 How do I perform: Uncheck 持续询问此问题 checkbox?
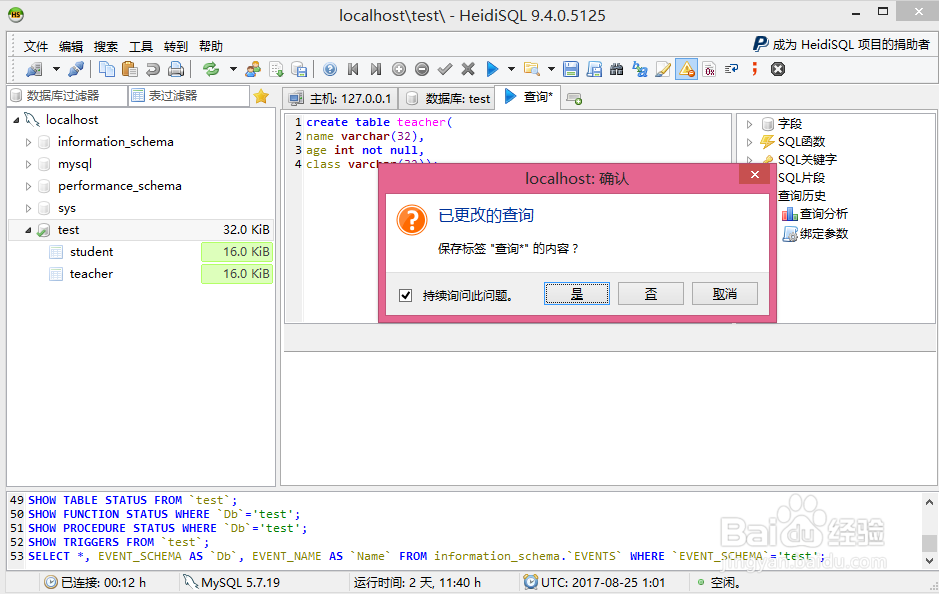405,295
